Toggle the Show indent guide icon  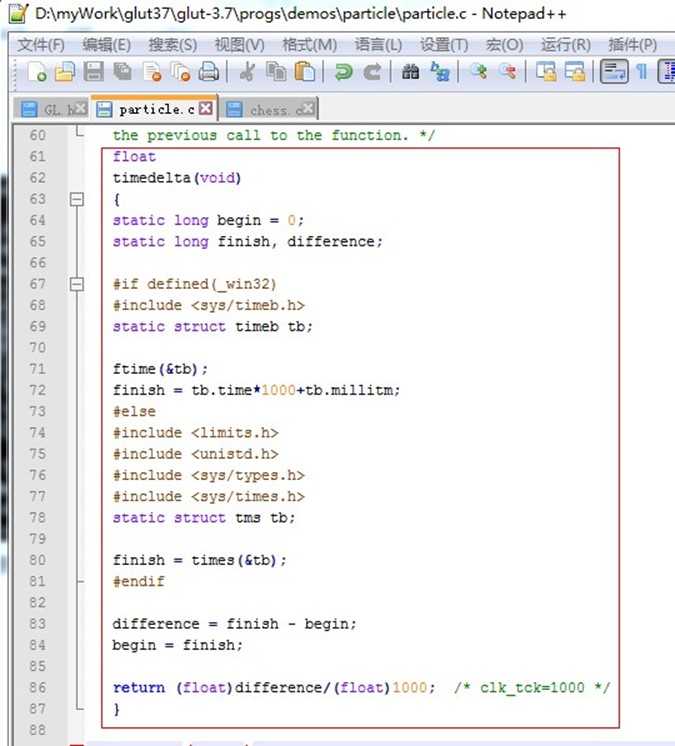667,72
